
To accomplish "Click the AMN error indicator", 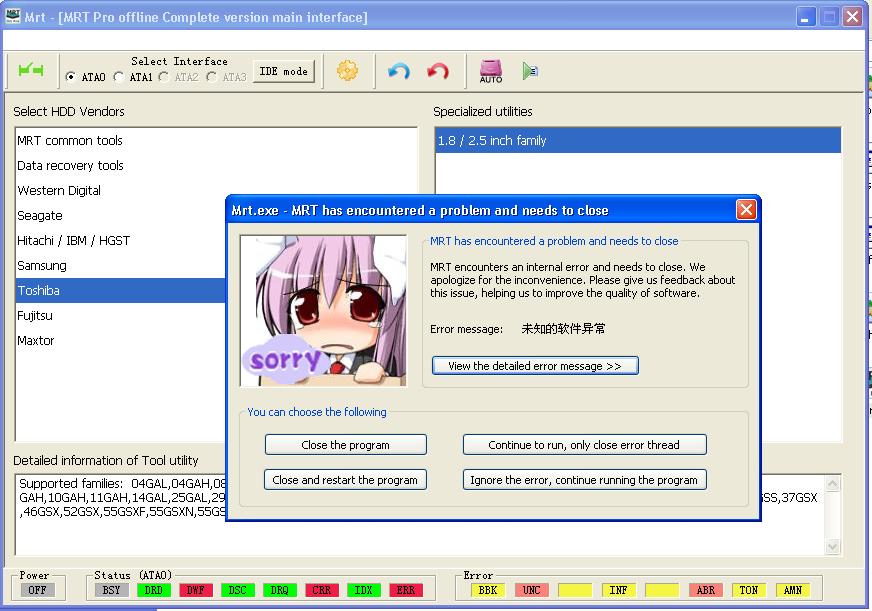I will click(x=793, y=590).
